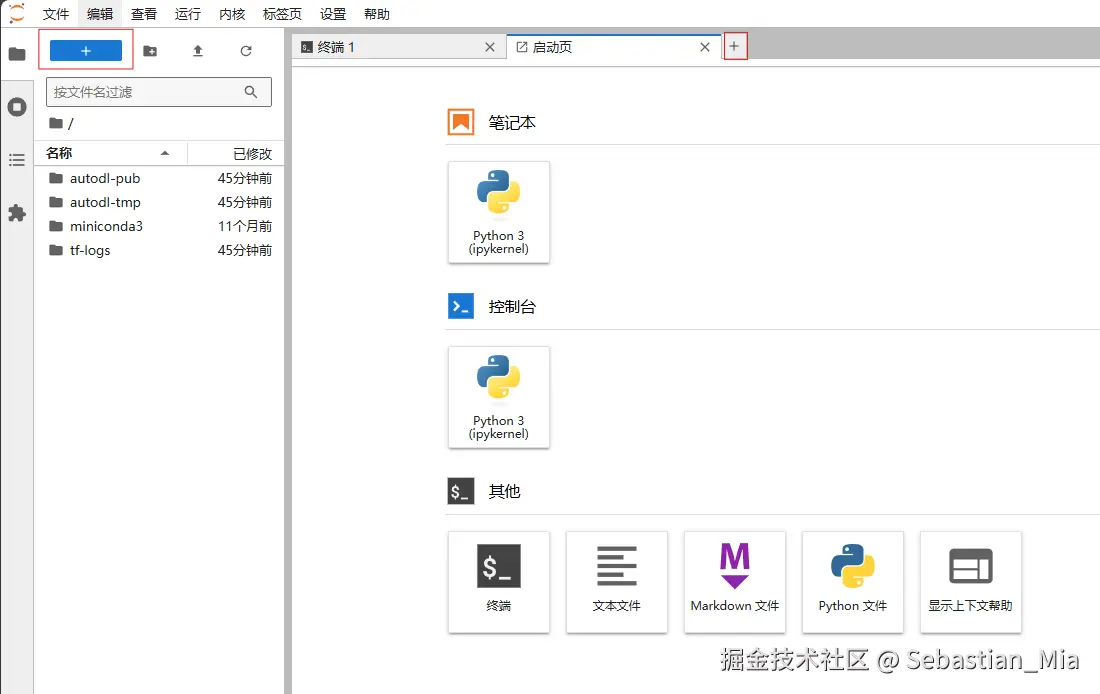Select the autodl-tmp folder
1100x694 pixels.
tap(103, 202)
